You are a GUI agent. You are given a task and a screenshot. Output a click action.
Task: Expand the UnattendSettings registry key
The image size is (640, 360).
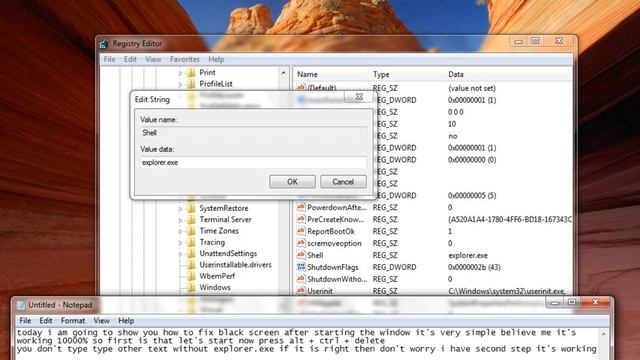[180, 254]
